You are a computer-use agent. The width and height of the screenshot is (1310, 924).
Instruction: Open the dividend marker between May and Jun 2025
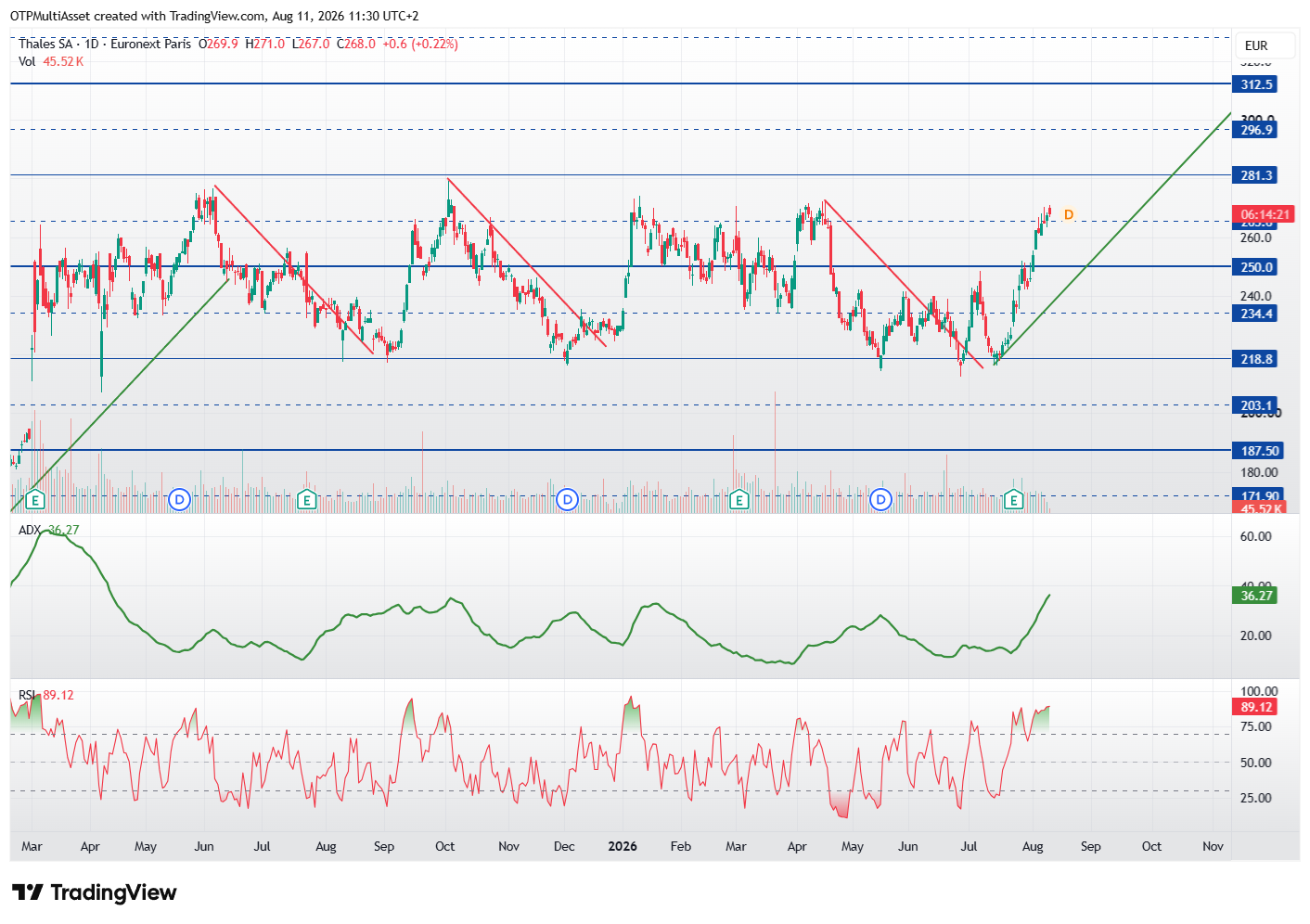pyautogui.click(x=180, y=501)
